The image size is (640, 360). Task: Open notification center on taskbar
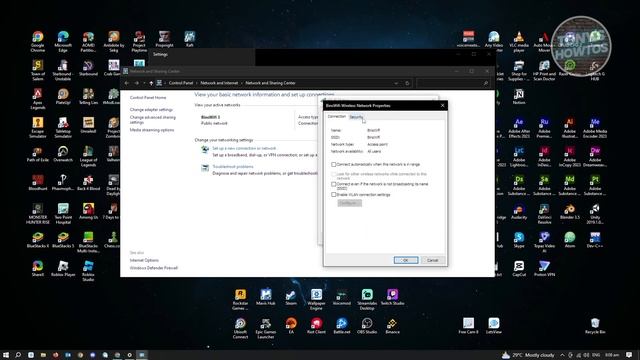[x=629, y=355]
